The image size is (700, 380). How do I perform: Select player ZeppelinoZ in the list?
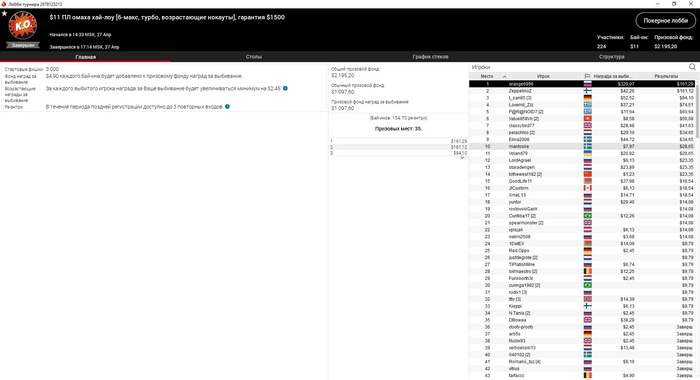click(x=582, y=91)
